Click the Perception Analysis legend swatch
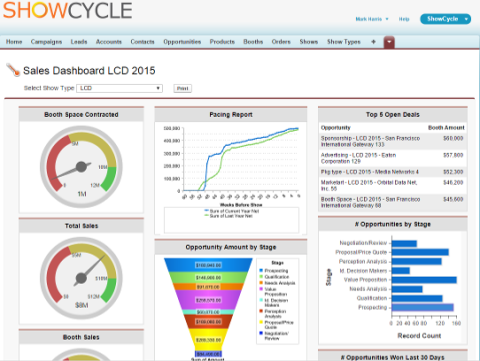The image size is (480, 361). [261, 311]
